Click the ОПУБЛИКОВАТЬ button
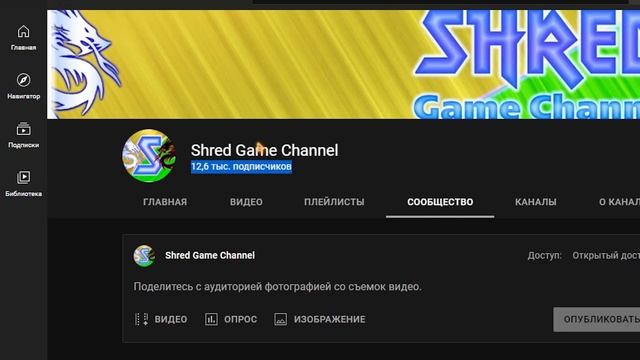Image resolution: width=640 pixels, height=360 pixels. (597, 319)
